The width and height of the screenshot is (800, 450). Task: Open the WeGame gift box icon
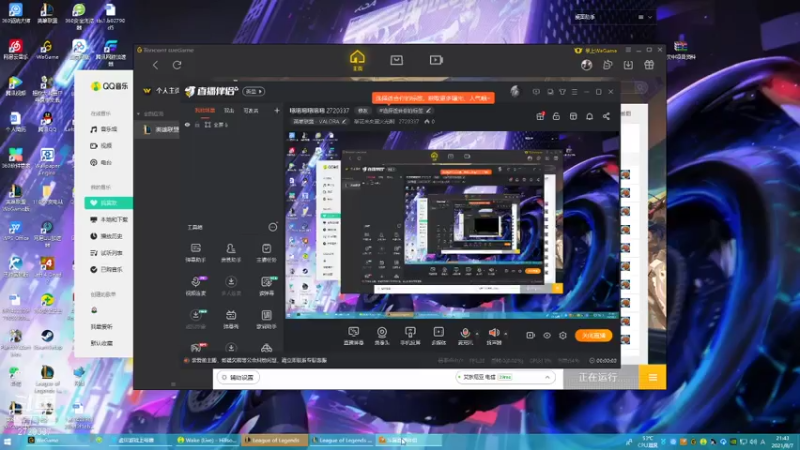tap(649, 65)
